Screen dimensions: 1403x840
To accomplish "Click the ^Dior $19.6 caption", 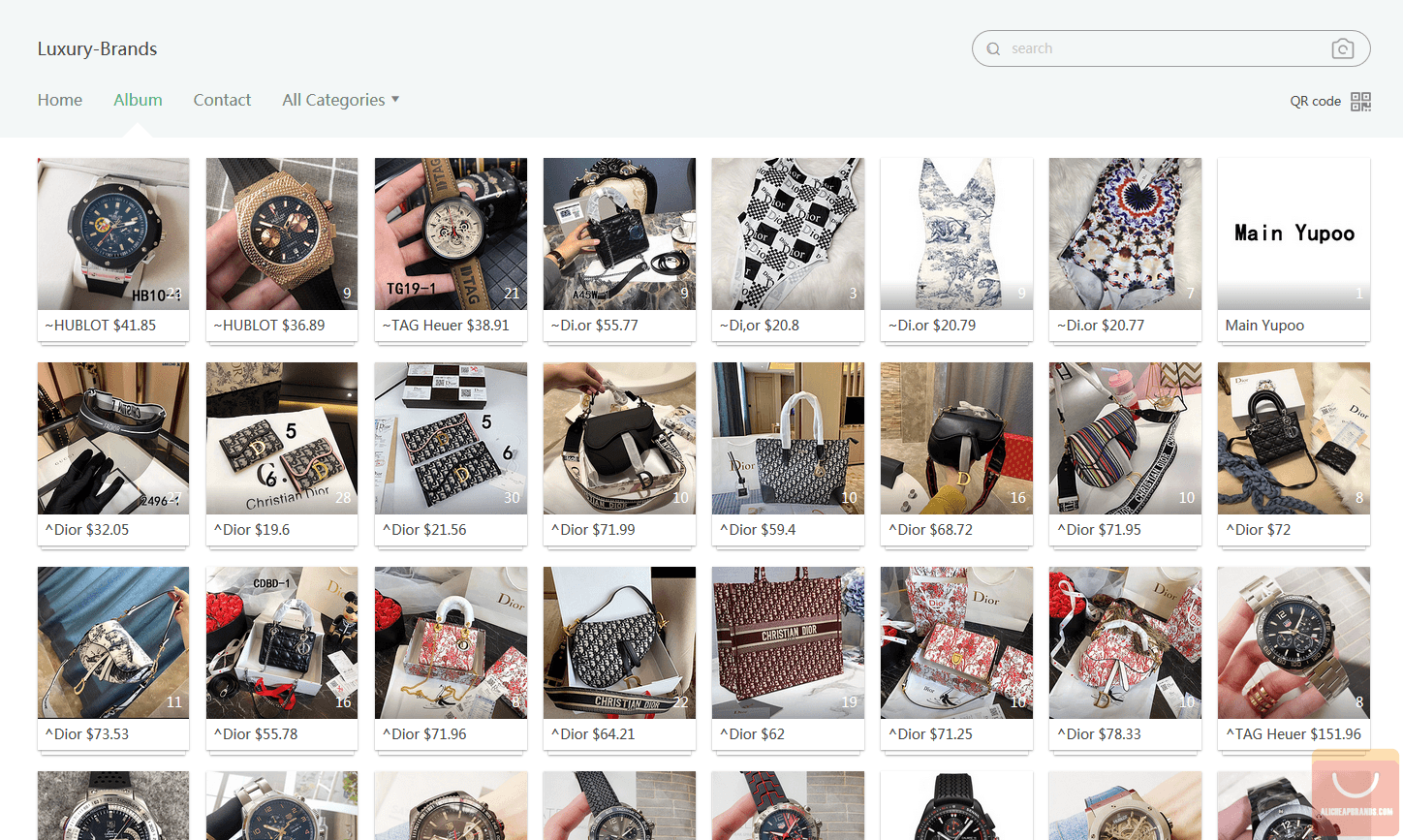I will click(252, 530).
